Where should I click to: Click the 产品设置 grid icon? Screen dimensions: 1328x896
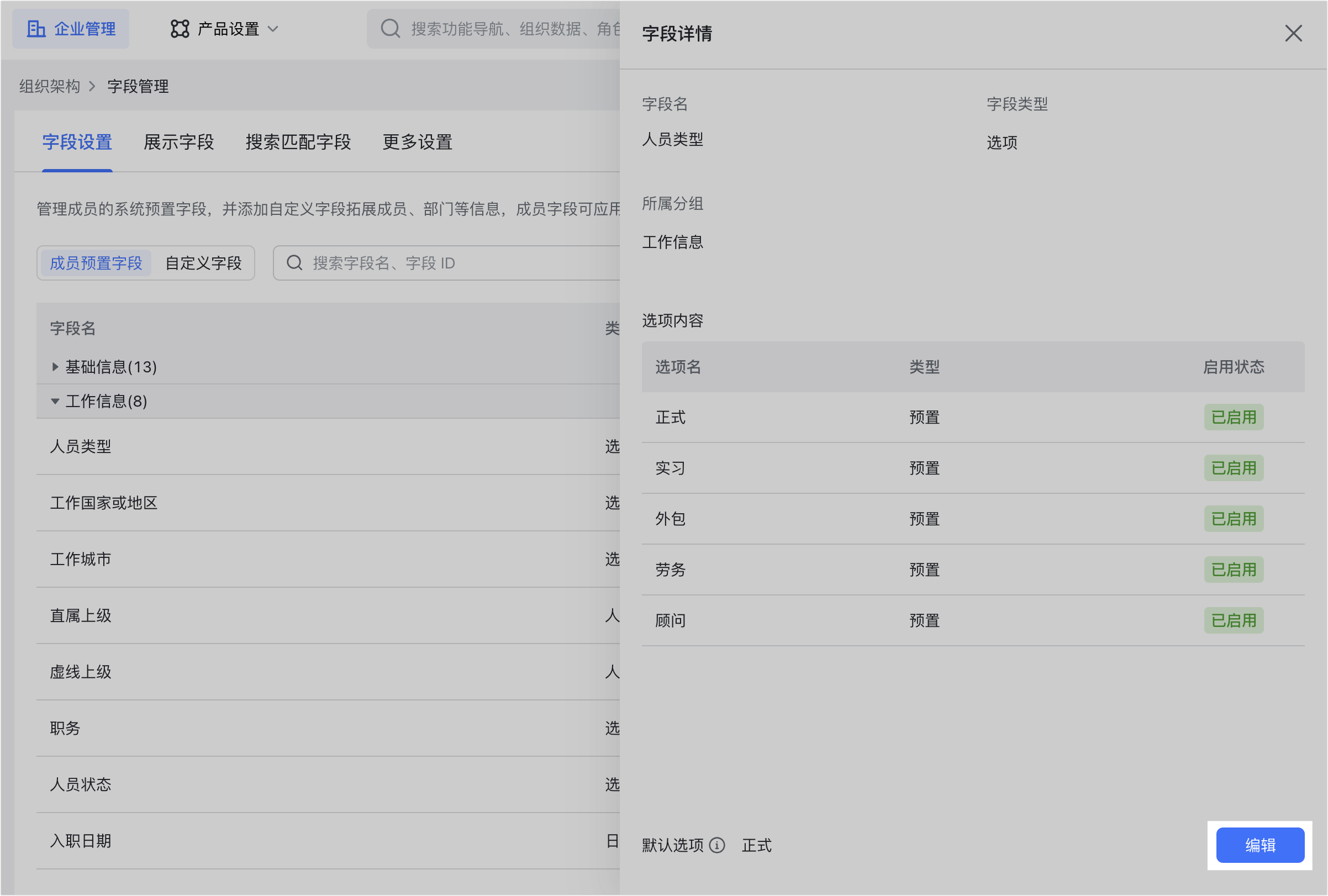coord(180,29)
